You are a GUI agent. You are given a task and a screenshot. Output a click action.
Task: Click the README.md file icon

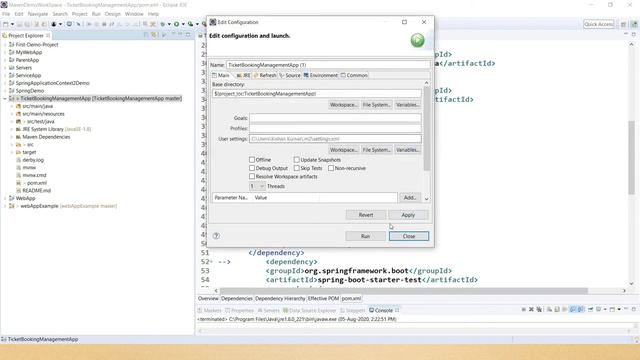click(x=18, y=191)
